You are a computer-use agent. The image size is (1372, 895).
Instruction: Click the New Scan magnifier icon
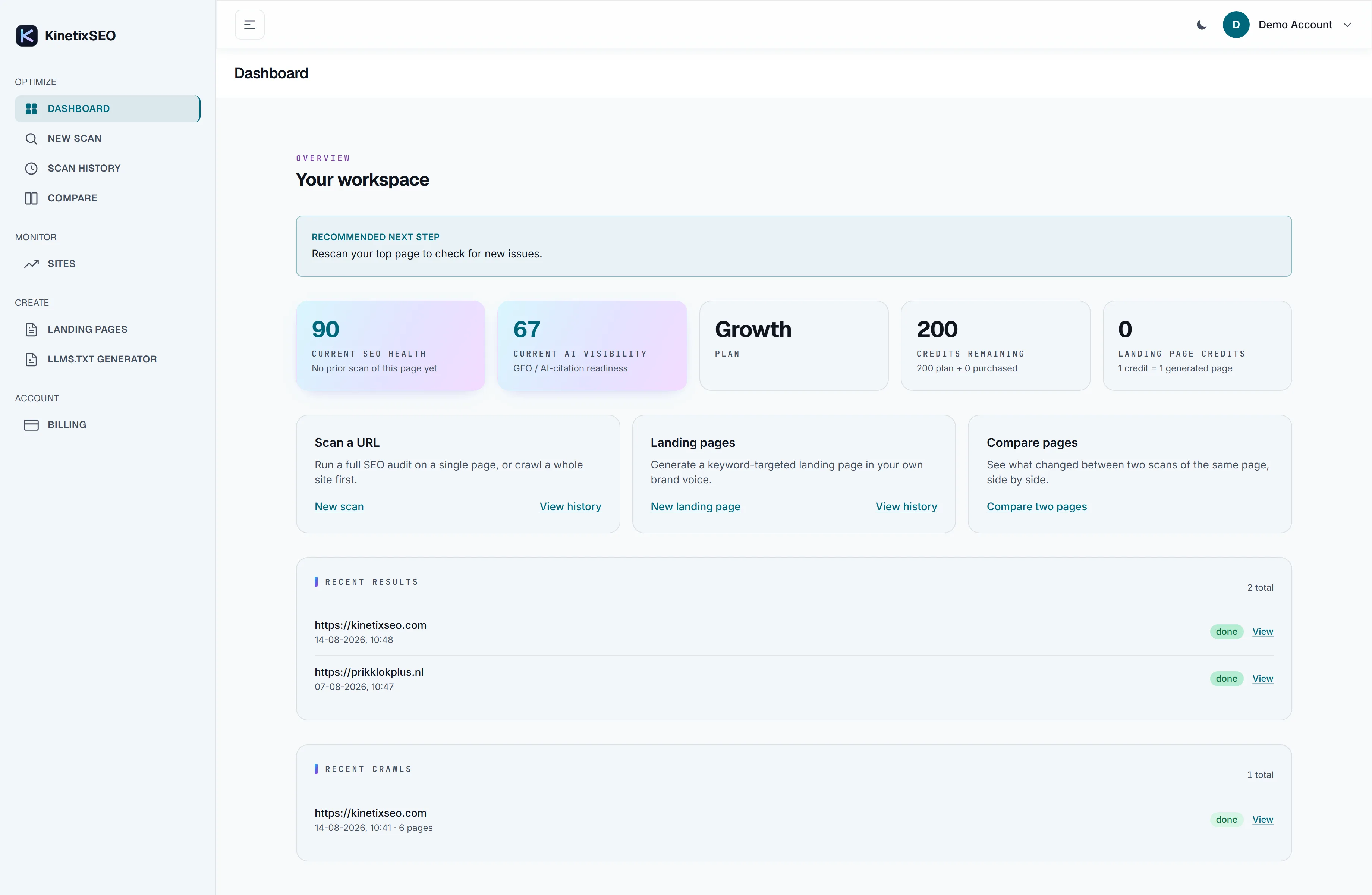(31, 138)
